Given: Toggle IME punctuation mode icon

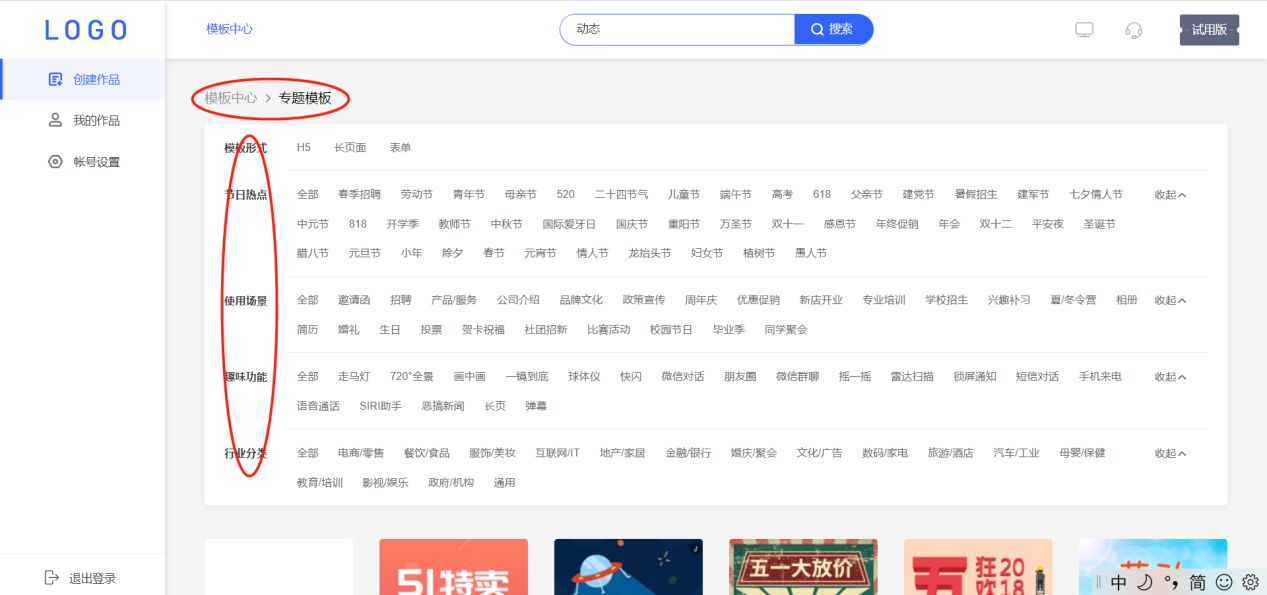Looking at the screenshot, I should [1171, 581].
